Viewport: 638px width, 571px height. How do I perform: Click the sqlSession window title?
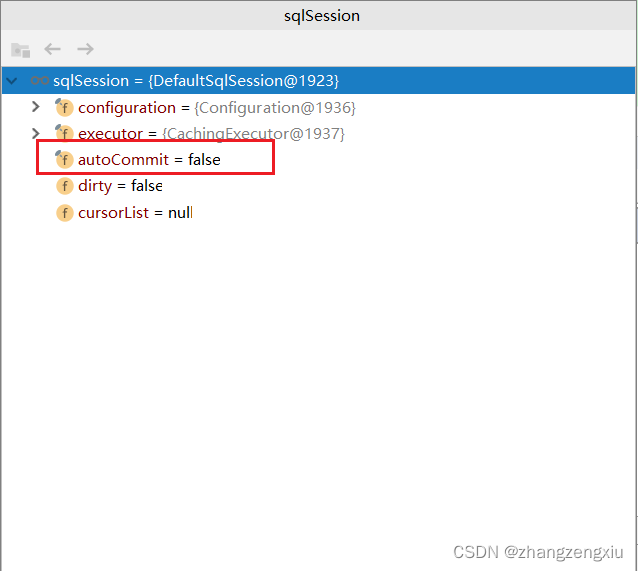[322, 16]
